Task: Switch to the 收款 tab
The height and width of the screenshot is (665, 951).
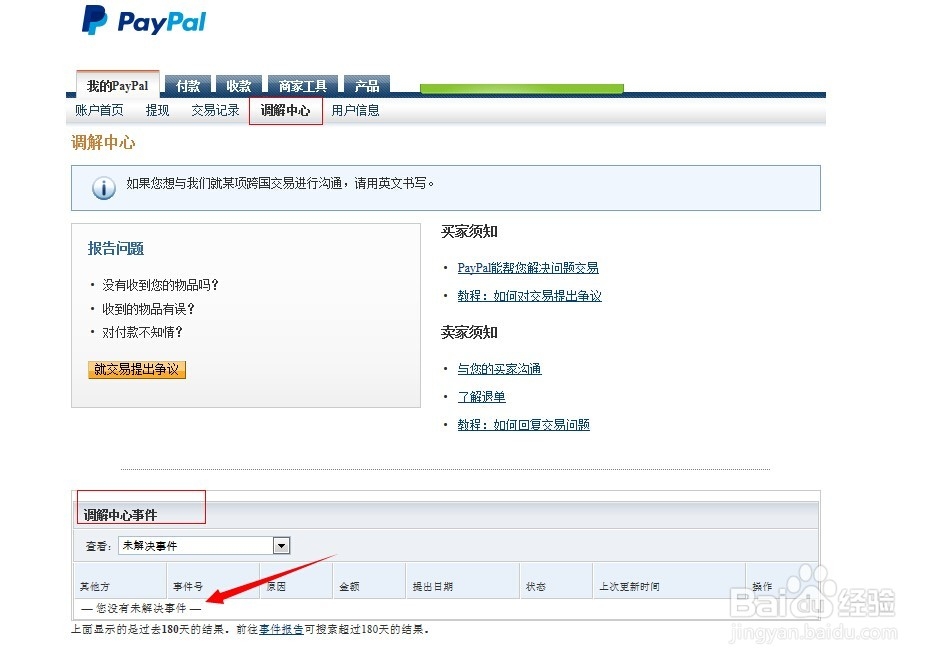Action: tap(238, 86)
